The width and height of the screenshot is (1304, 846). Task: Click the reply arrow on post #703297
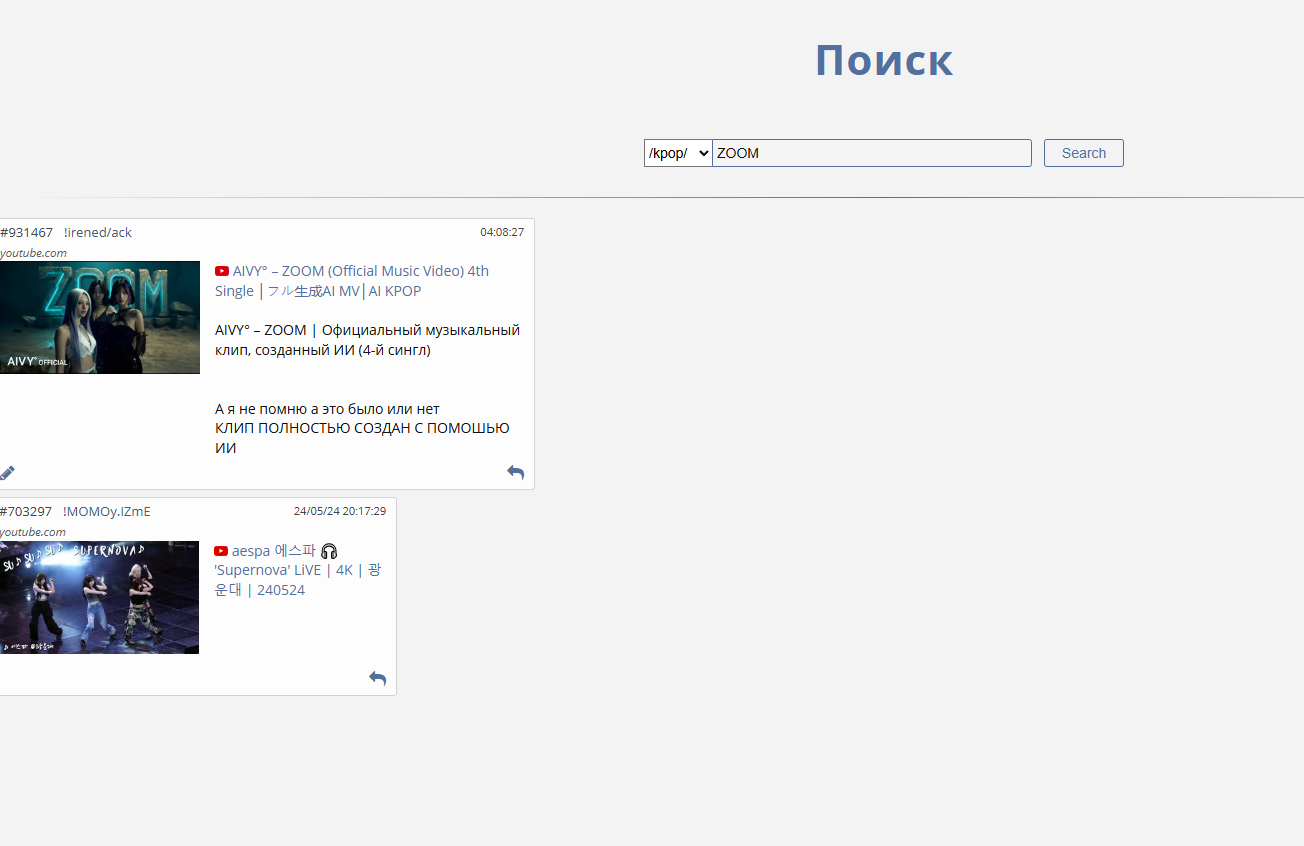coord(377,678)
